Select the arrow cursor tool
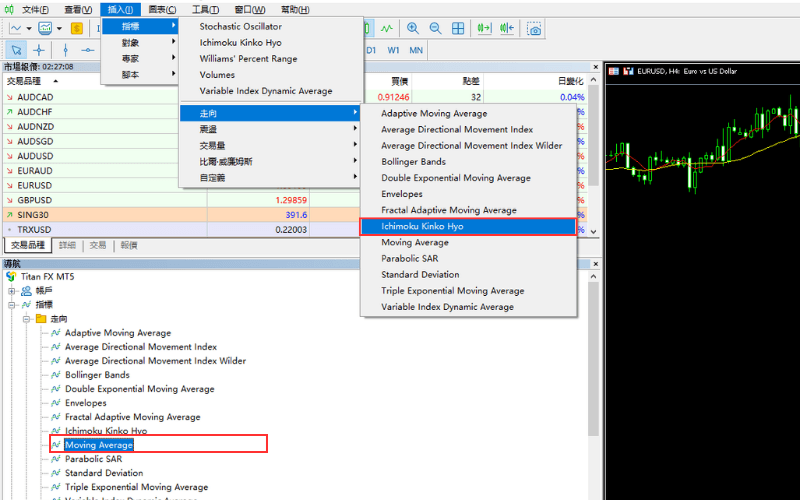800x500 pixels. click(16, 50)
